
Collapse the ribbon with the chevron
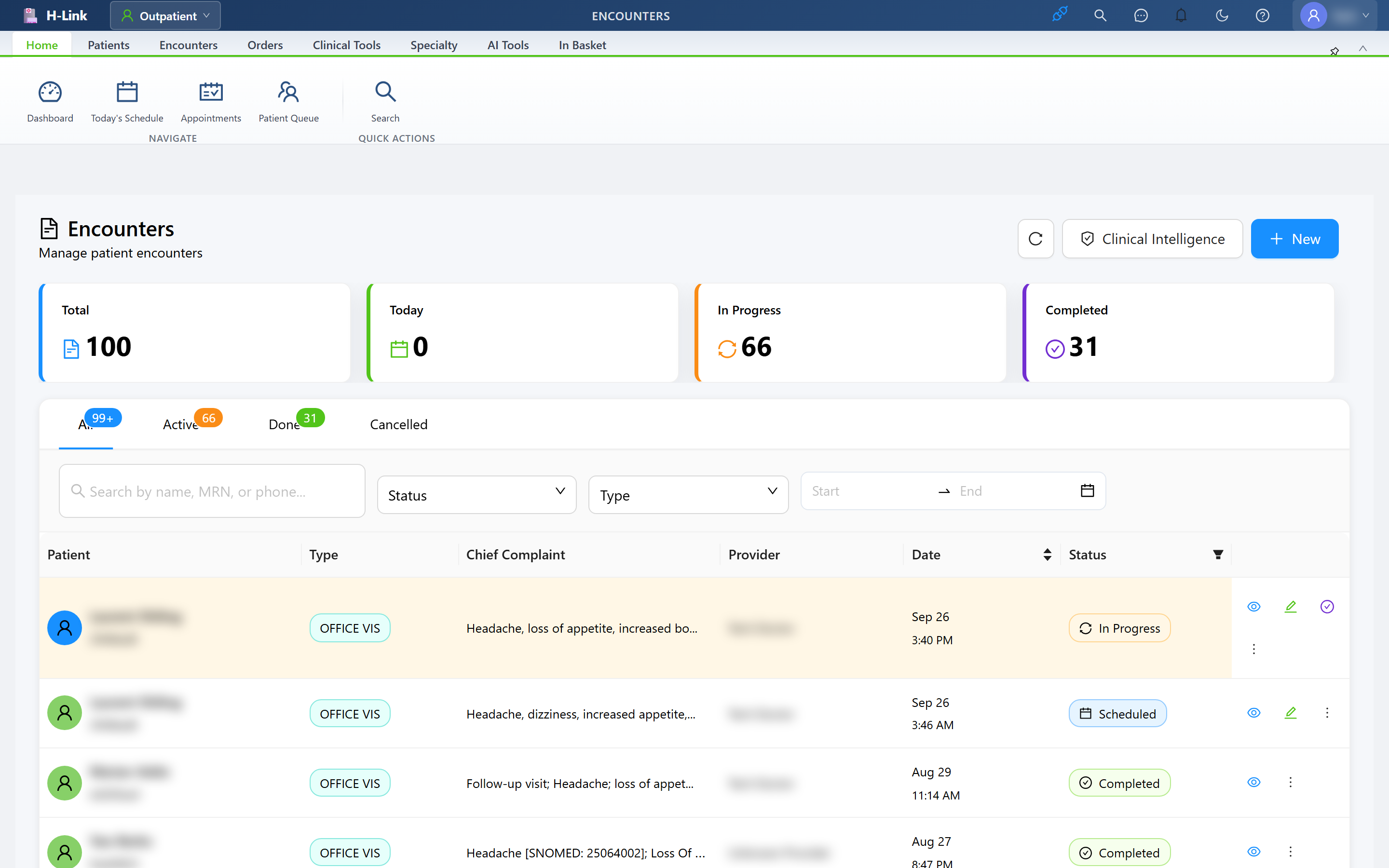click(1362, 49)
